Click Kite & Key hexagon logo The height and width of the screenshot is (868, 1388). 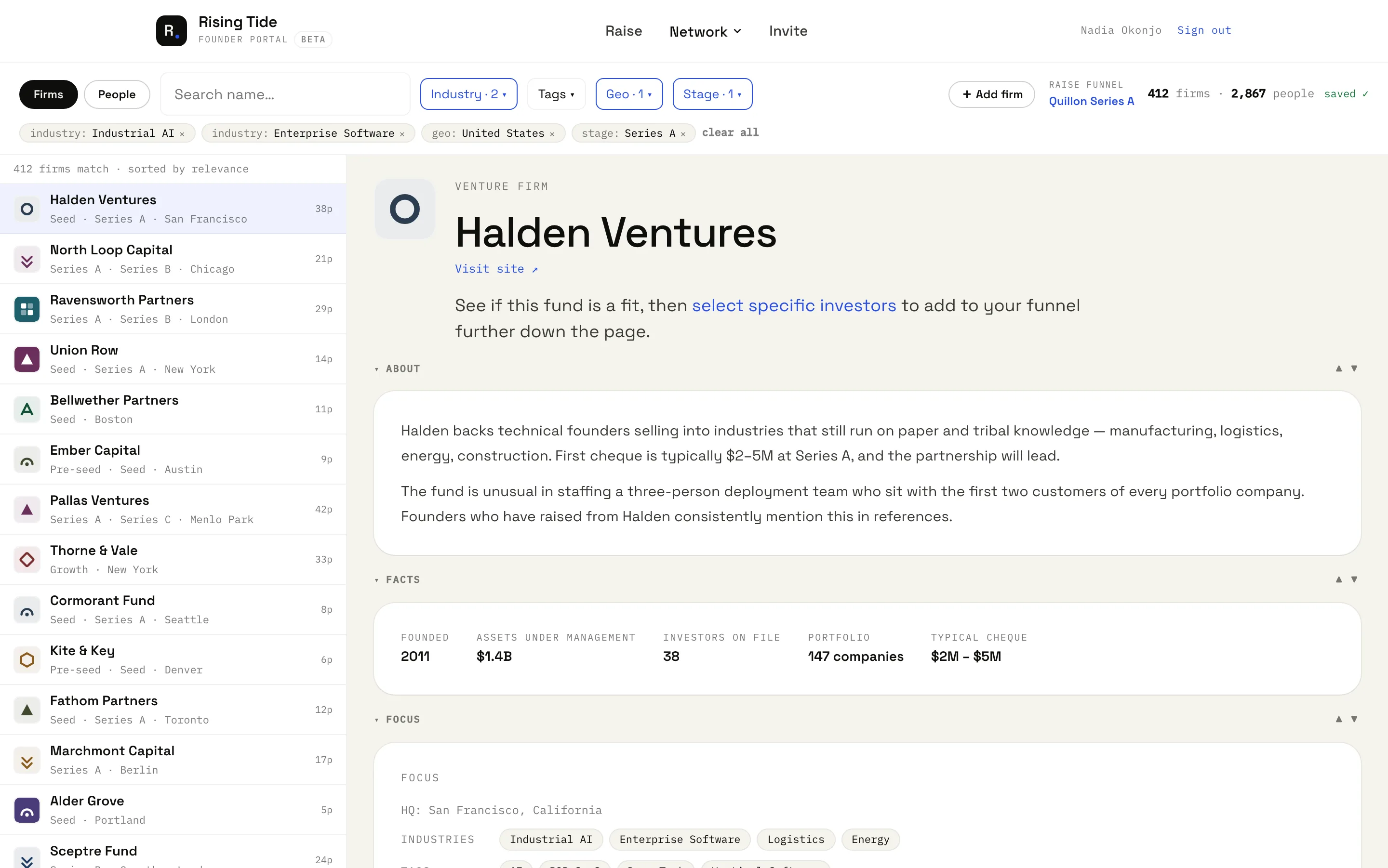pyautogui.click(x=27, y=659)
